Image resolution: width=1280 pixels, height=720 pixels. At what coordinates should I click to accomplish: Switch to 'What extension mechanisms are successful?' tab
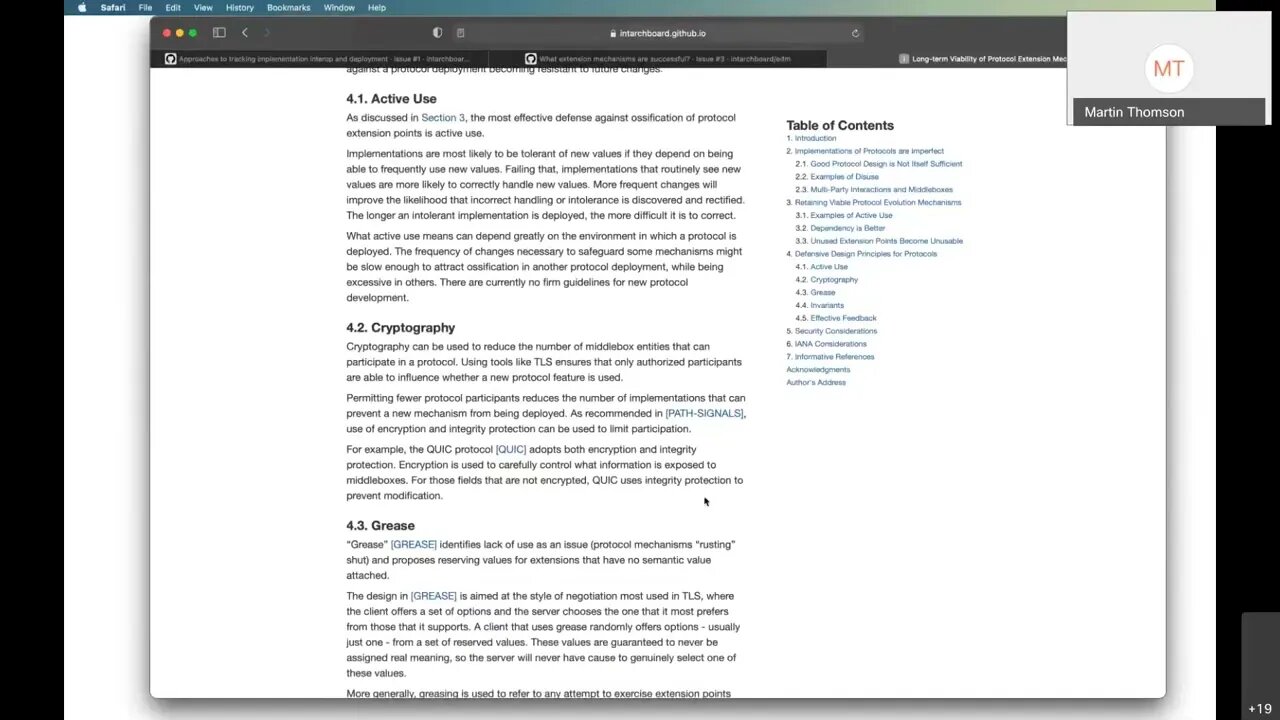click(x=658, y=59)
